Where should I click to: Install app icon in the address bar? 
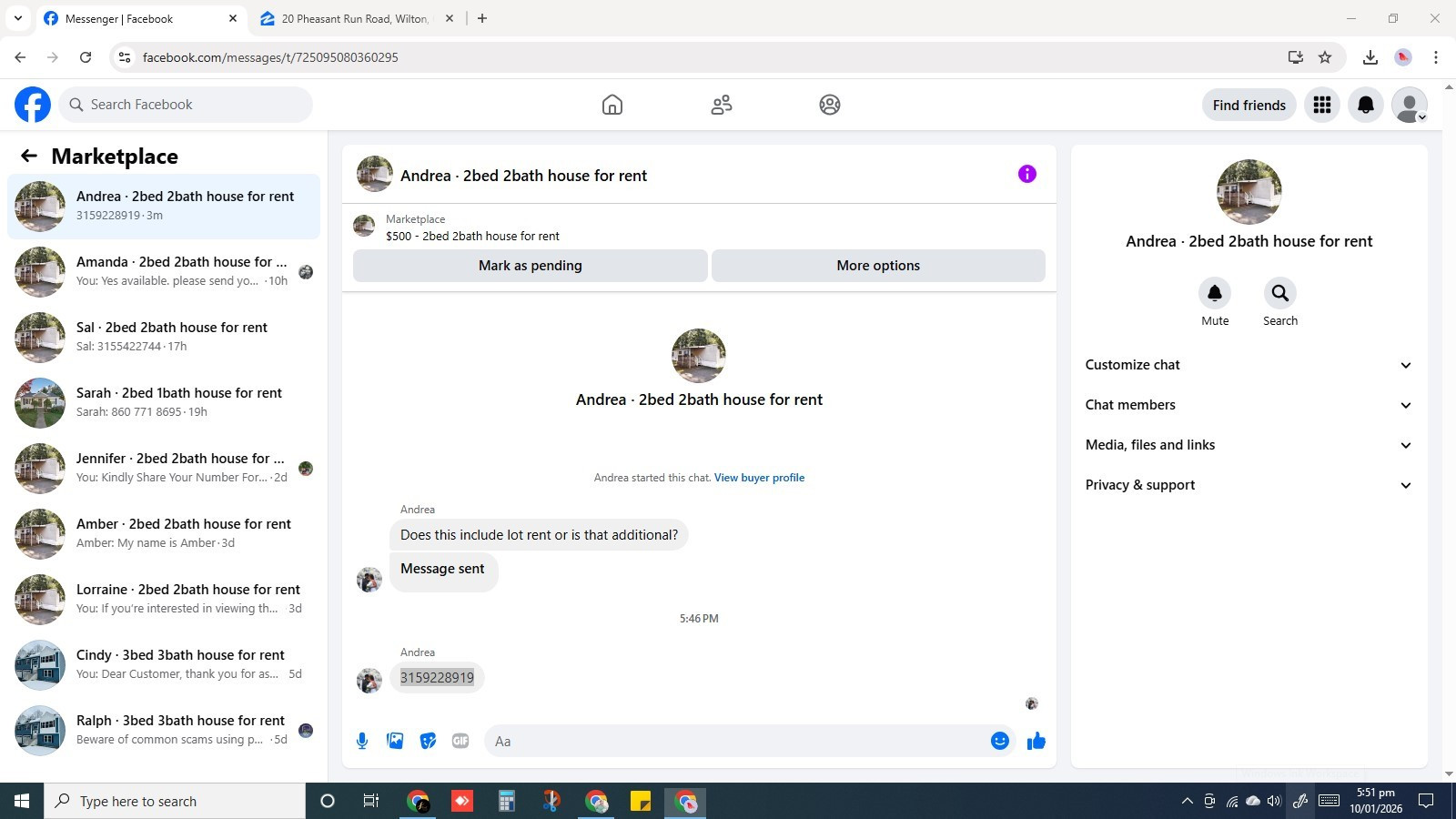pyautogui.click(x=1296, y=57)
